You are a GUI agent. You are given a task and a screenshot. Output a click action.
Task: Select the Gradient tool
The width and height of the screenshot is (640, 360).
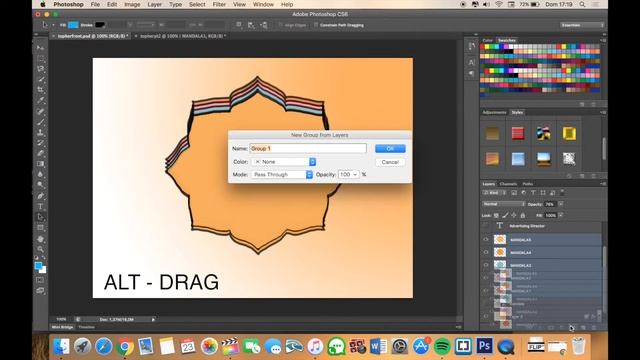(40, 164)
